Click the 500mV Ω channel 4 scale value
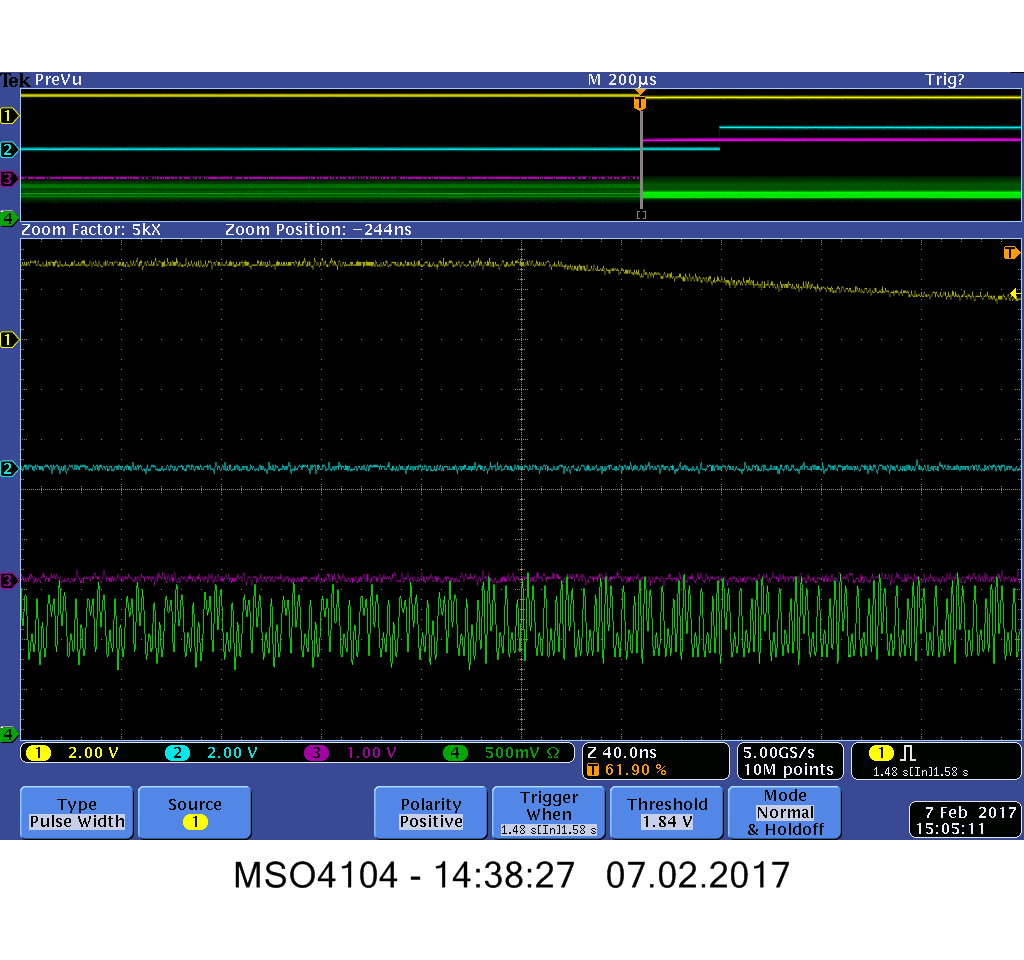Viewport: 1024px width, 960px height. tap(522, 752)
